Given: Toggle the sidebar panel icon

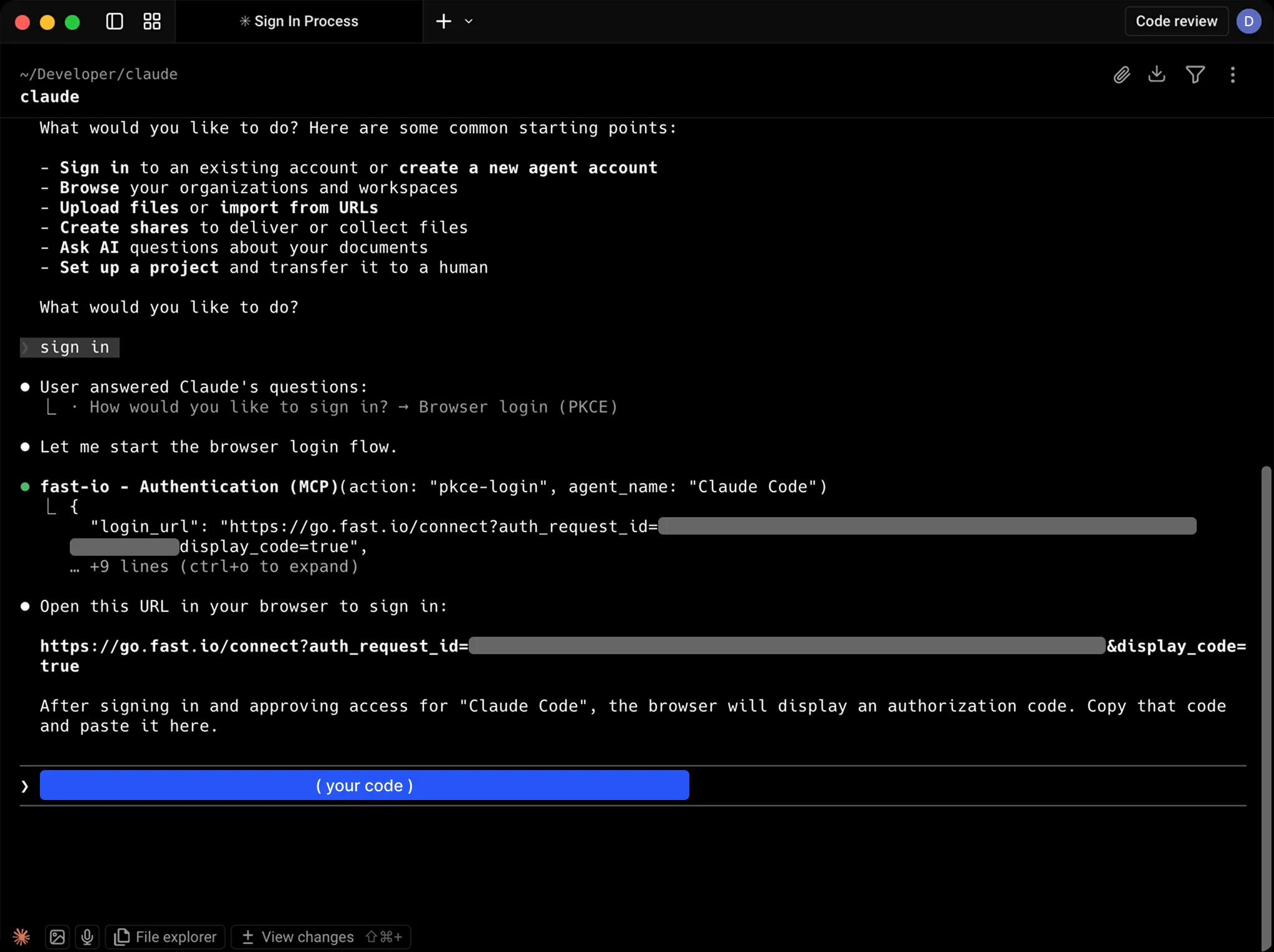Looking at the screenshot, I should [114, 21].
